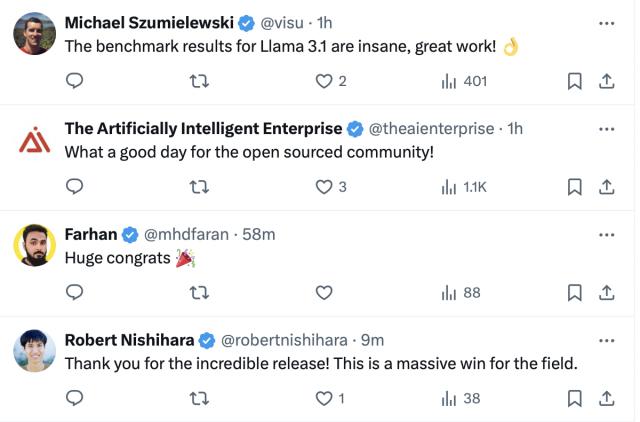640x422 pixels.
Task: Open more options on The AI Enterprise tweet
Action: [606, 128]
